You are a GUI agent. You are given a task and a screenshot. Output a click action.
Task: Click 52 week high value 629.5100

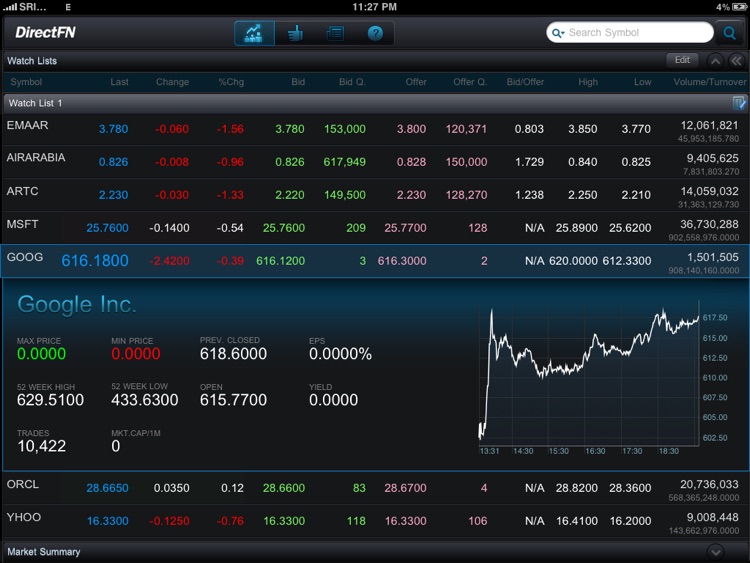[x=50, y=400]
